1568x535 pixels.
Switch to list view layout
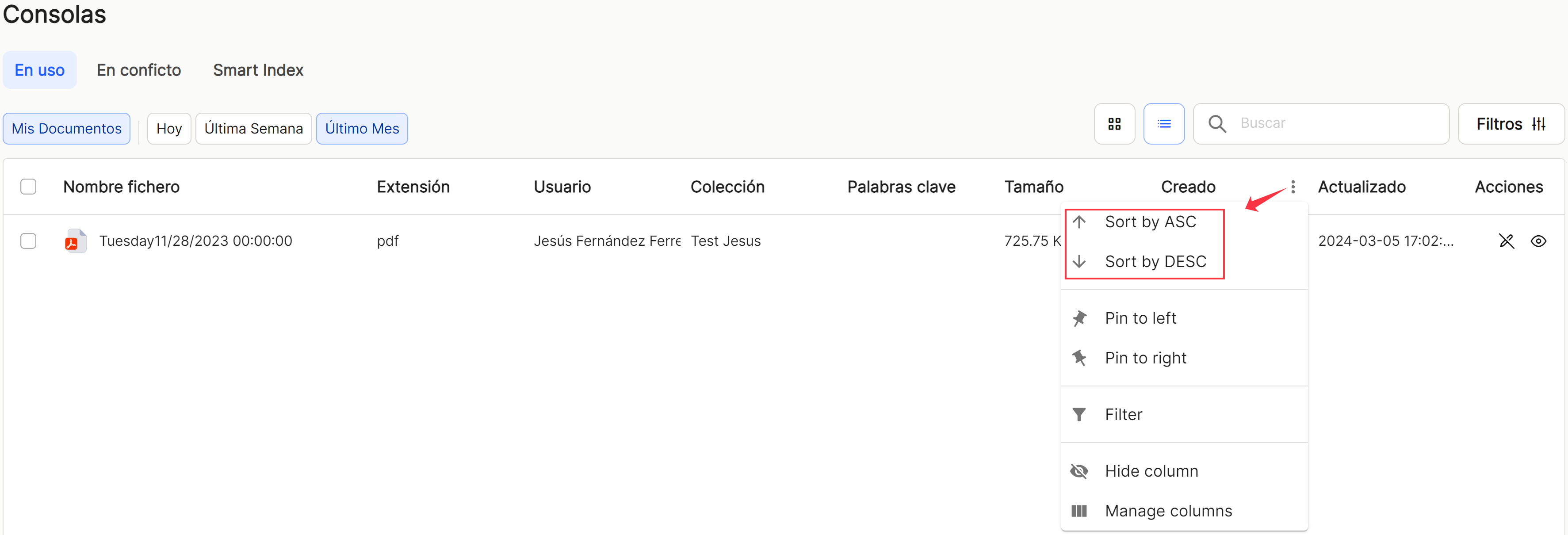point(1164,124)
